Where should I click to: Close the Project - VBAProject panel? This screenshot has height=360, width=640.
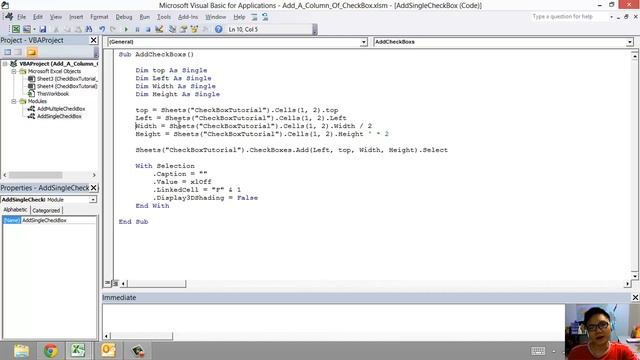93,40
